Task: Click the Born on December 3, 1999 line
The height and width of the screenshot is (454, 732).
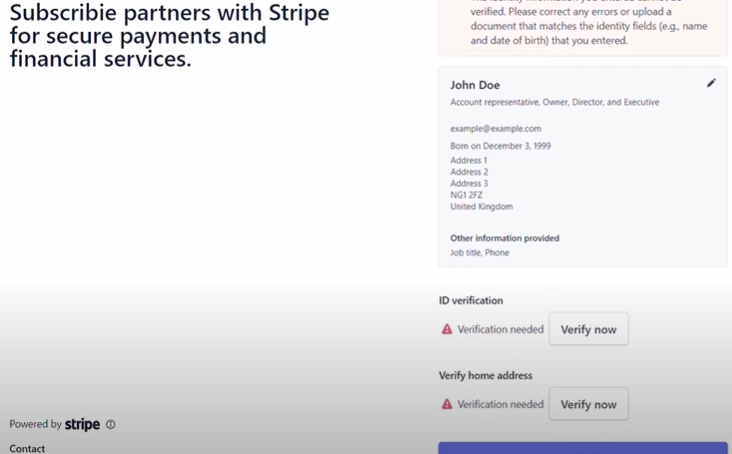Action: coord(500,146)
